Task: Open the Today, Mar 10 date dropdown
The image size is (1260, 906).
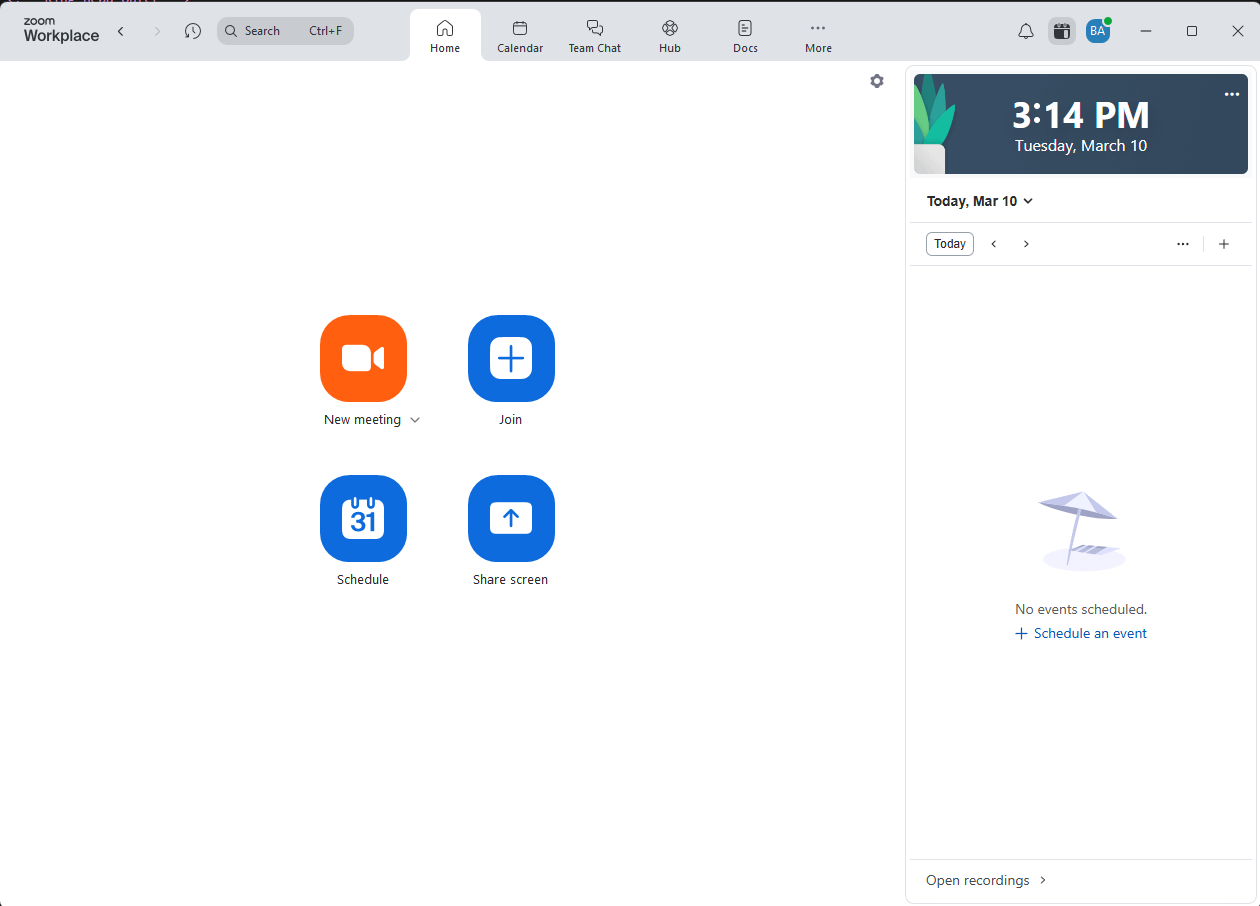Action: pyautogui.click(x=980, y=201)
